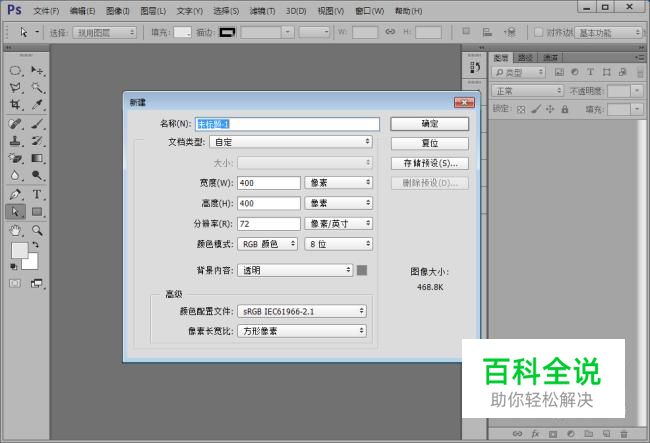Toggle the pixel layer filter
This screenshot has height=443, width=650.
pos(559,72)
